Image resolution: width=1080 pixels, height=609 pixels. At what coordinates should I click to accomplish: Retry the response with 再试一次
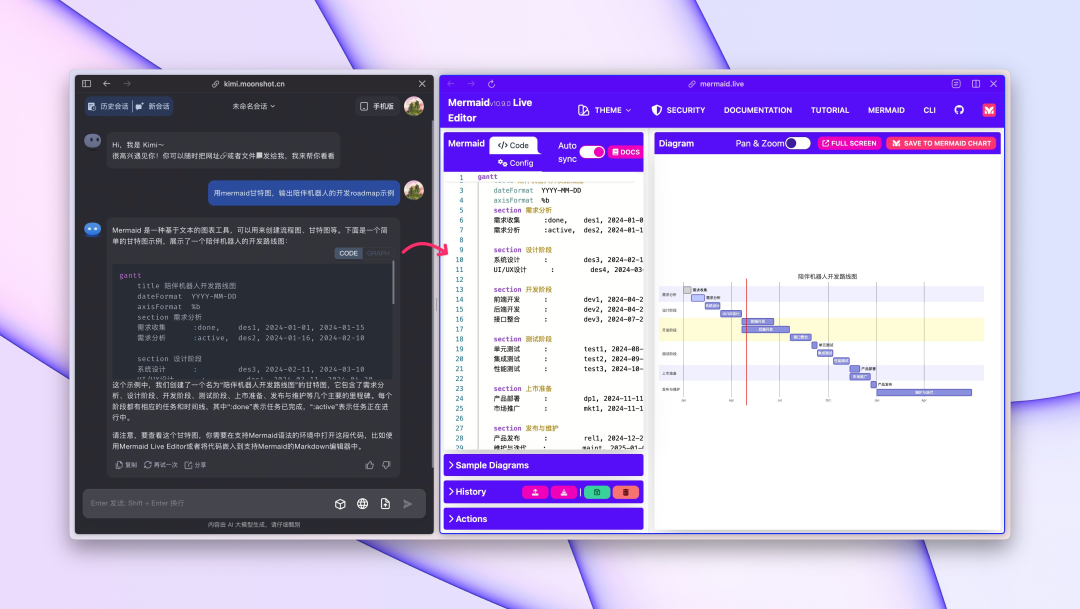[160, 465]
